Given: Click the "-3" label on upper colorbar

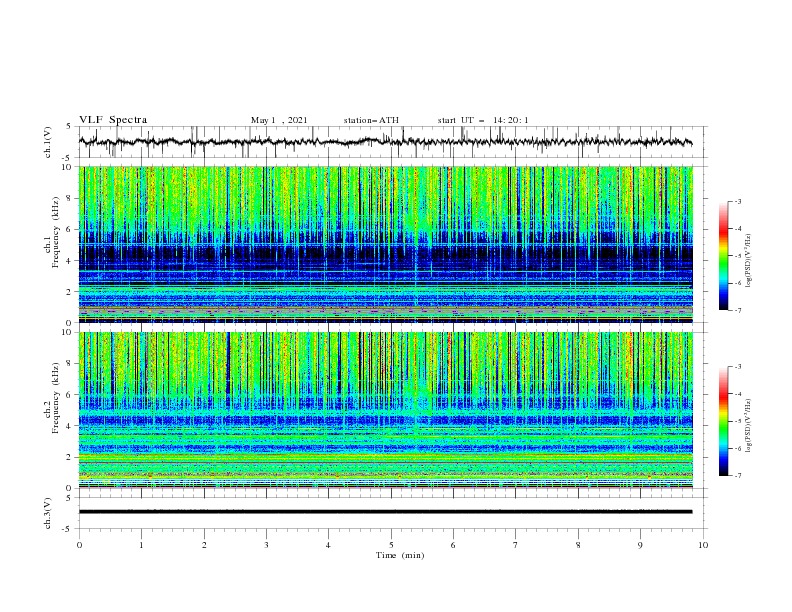Looking at the screenshot, I should click(738, 201).
